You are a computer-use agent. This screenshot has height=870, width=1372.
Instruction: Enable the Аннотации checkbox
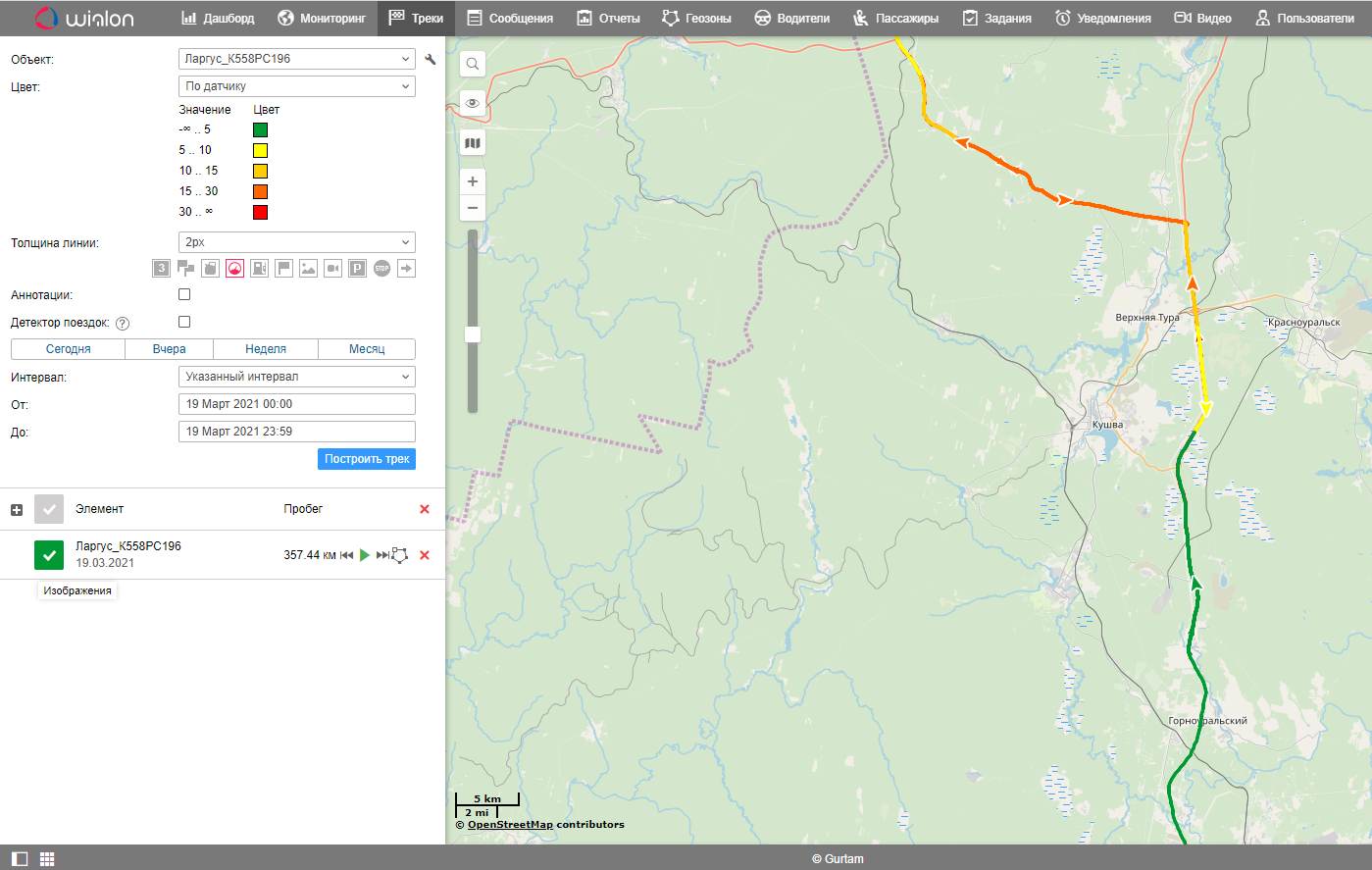tap(184, 294)
